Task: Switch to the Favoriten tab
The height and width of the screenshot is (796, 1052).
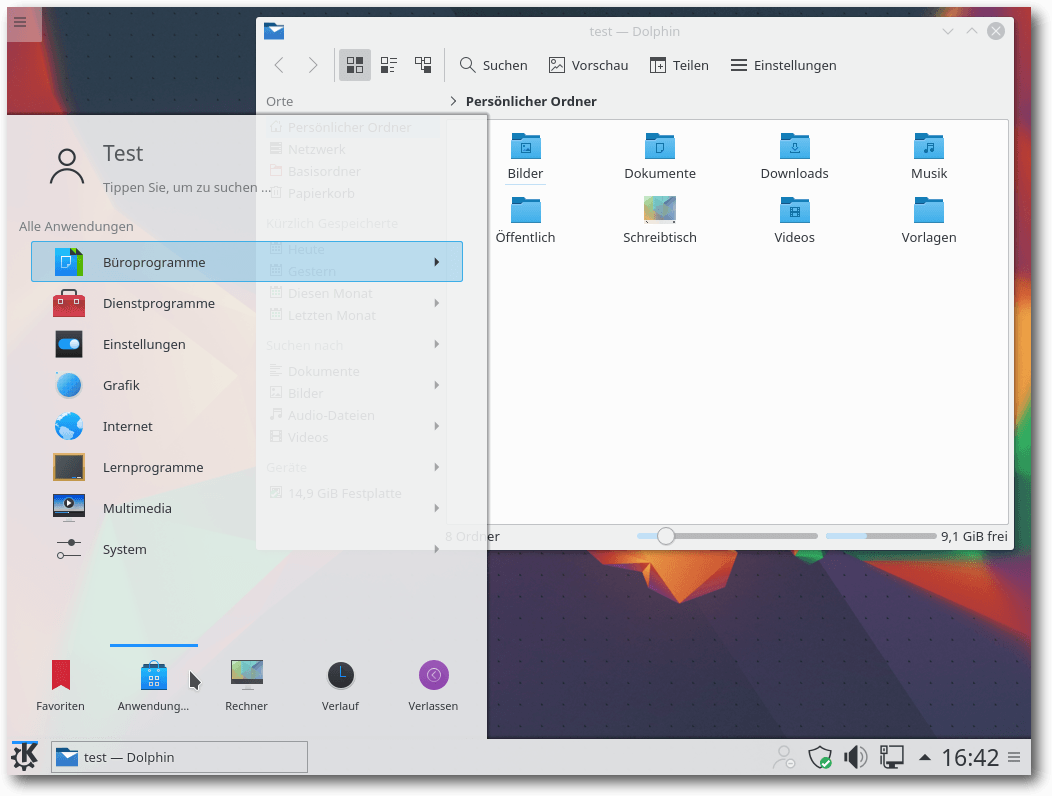Action: pos(60,685)
